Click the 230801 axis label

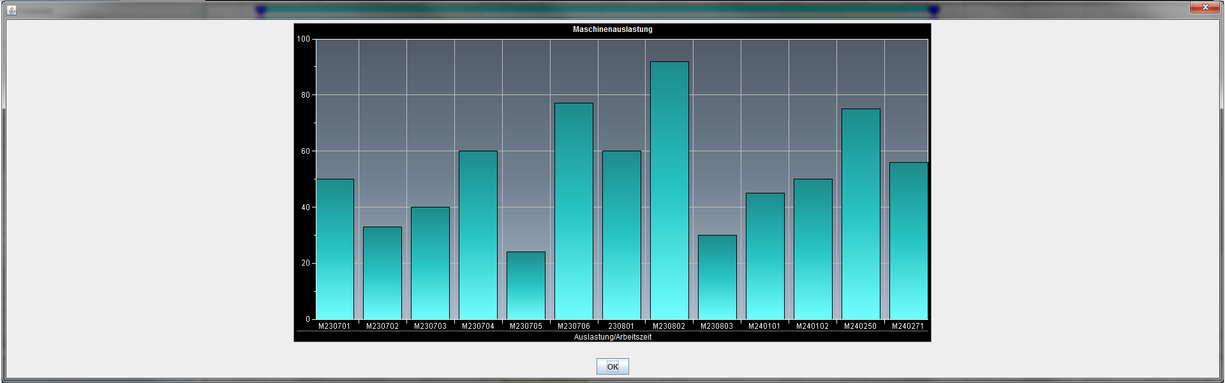[x=622, y=326]
